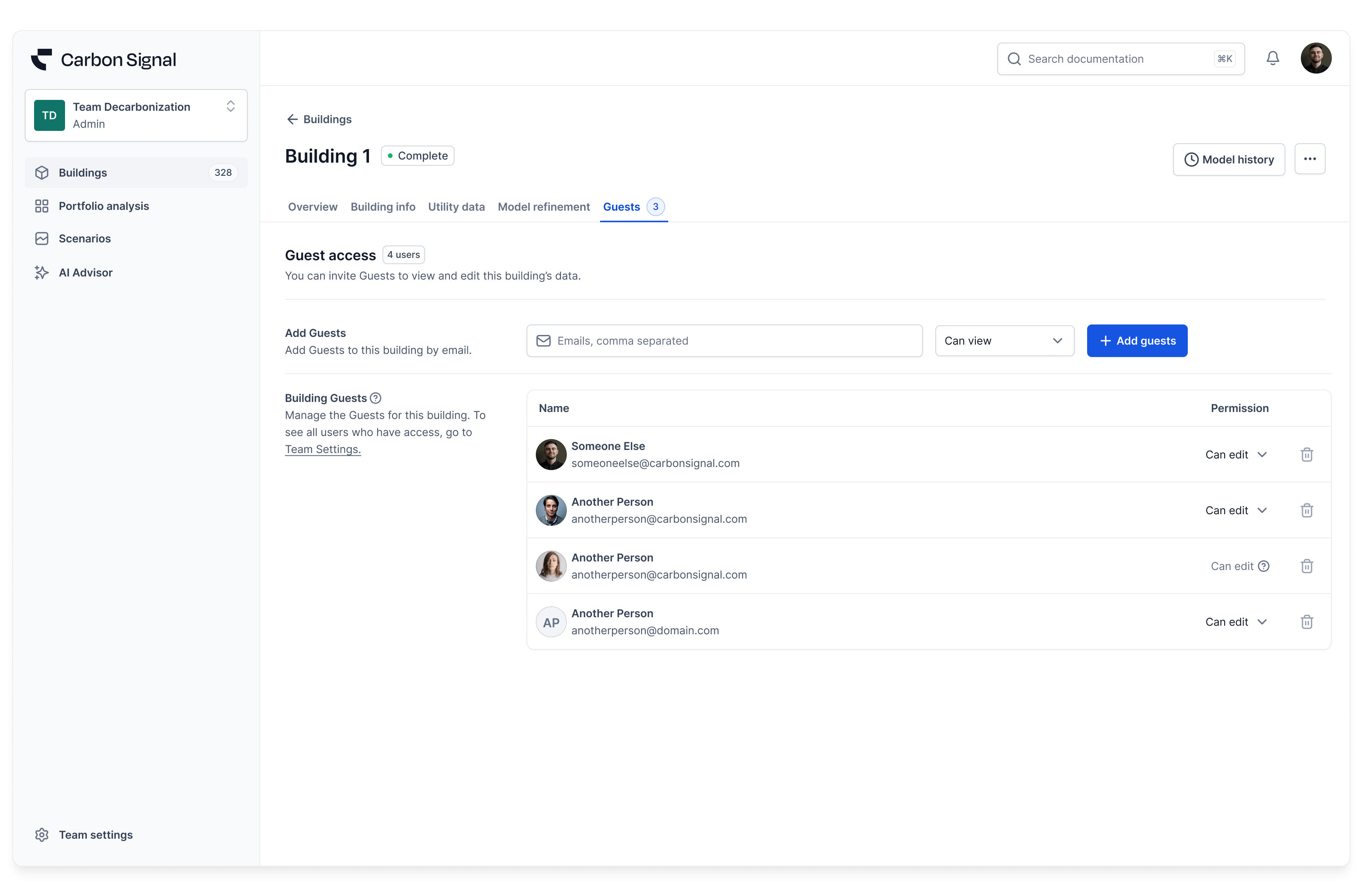Click the user profile avatar
Screen dimensions: 1362x896
coord(1316,58)
